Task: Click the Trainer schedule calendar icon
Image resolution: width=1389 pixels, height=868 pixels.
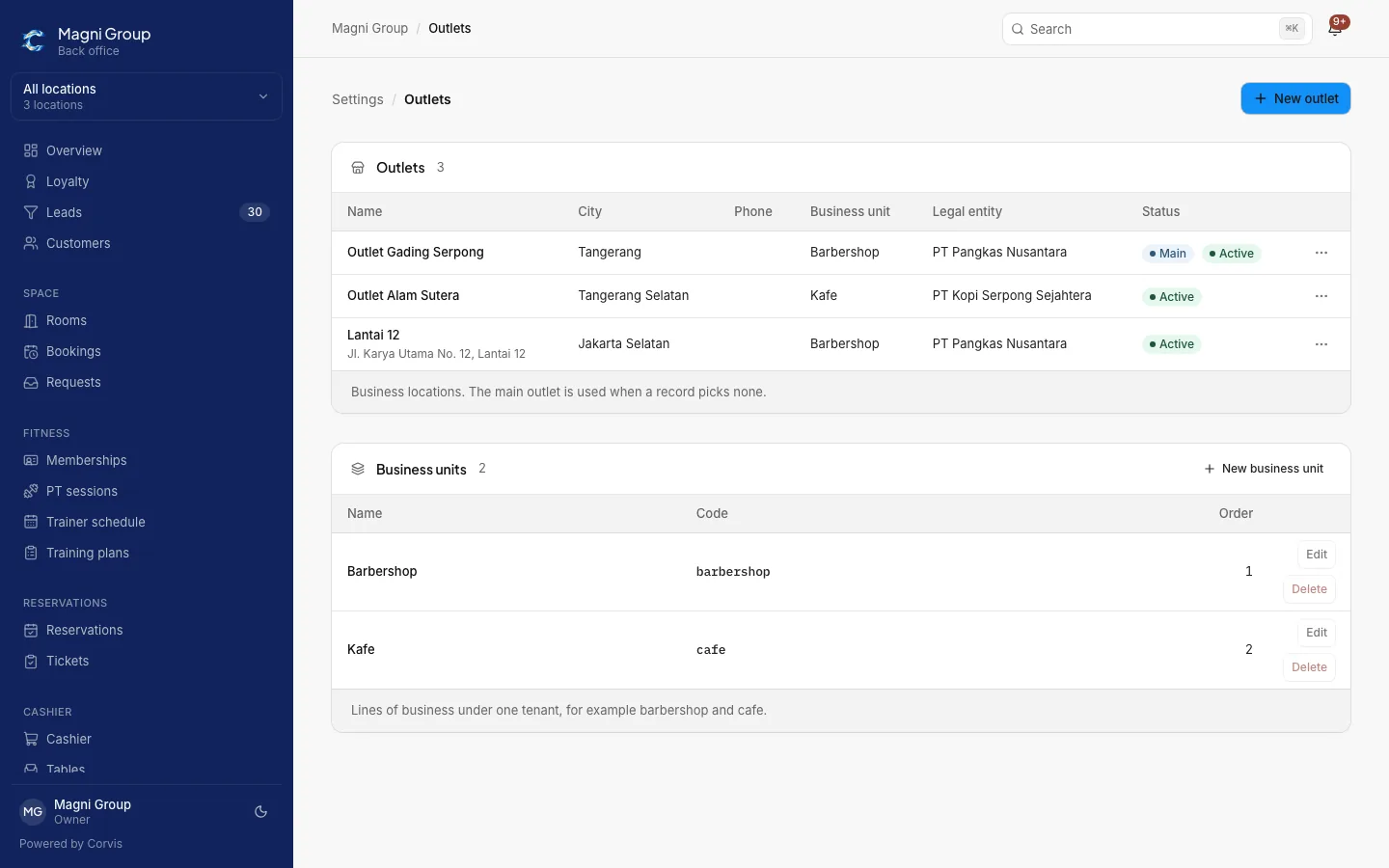Action: tap(31, 523)
